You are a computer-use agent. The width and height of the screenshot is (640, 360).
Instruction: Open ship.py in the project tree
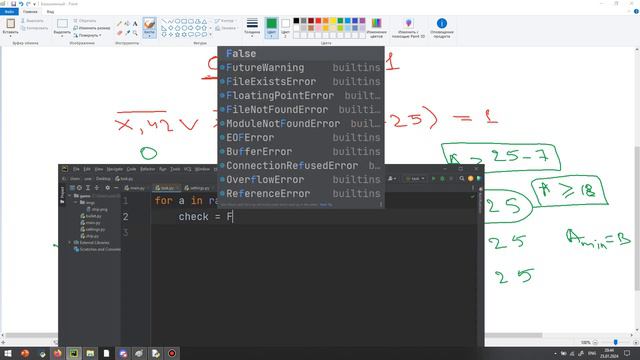(90, 236)
